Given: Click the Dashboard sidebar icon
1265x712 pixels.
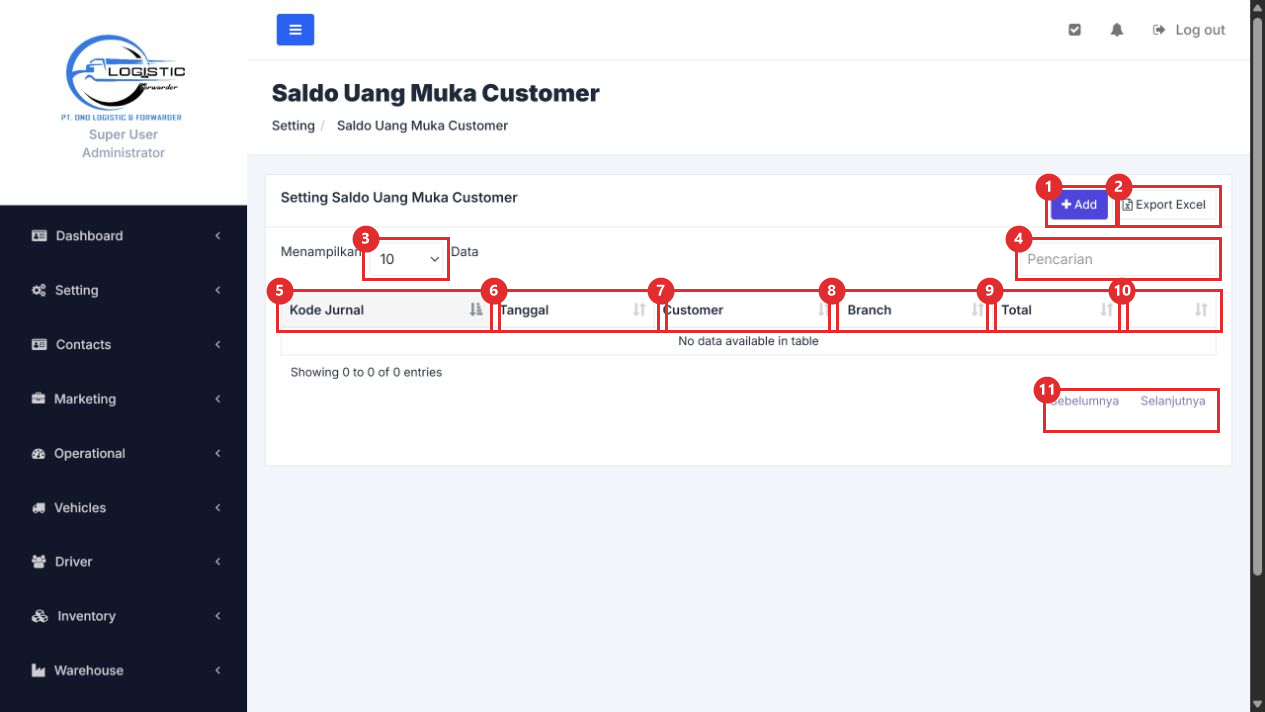Looking at the screenshot, I should tap(39, 236).
